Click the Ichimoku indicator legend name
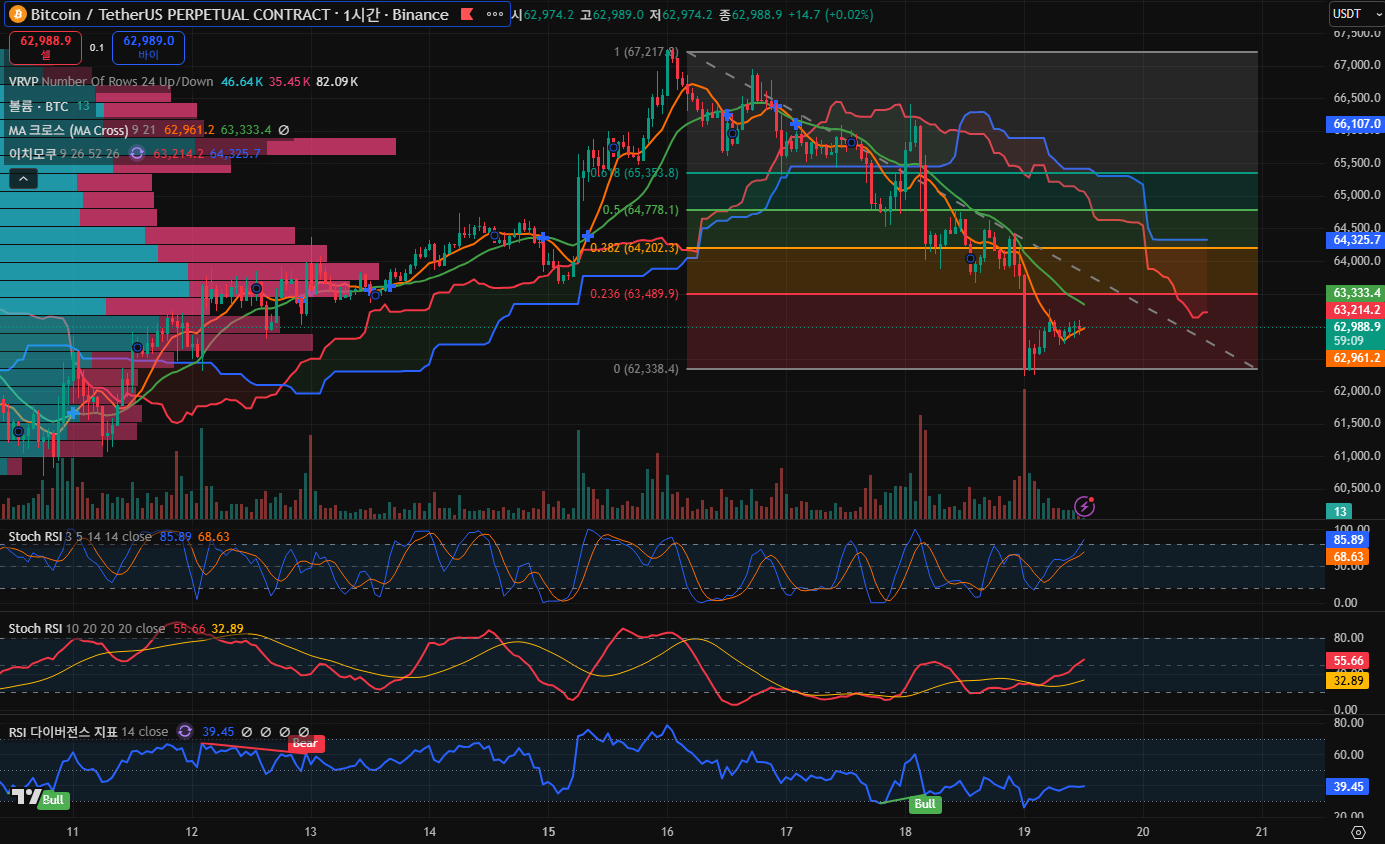1385x844 pixels. pyautogui.click(x=32, y=154)
